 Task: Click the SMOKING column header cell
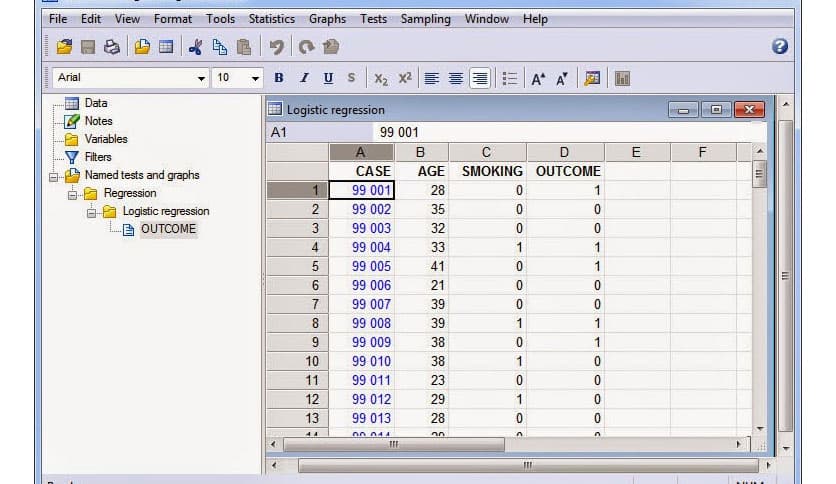click(x=487, y=171)
